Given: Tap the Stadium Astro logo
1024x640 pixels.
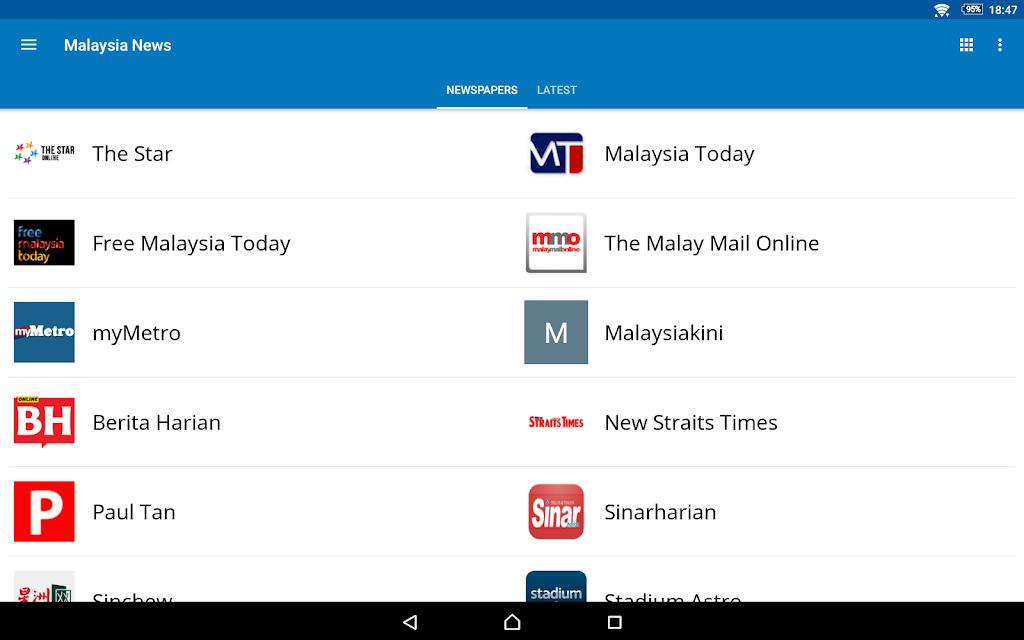Looking at the screenshot, I should (x=556, y=587).
